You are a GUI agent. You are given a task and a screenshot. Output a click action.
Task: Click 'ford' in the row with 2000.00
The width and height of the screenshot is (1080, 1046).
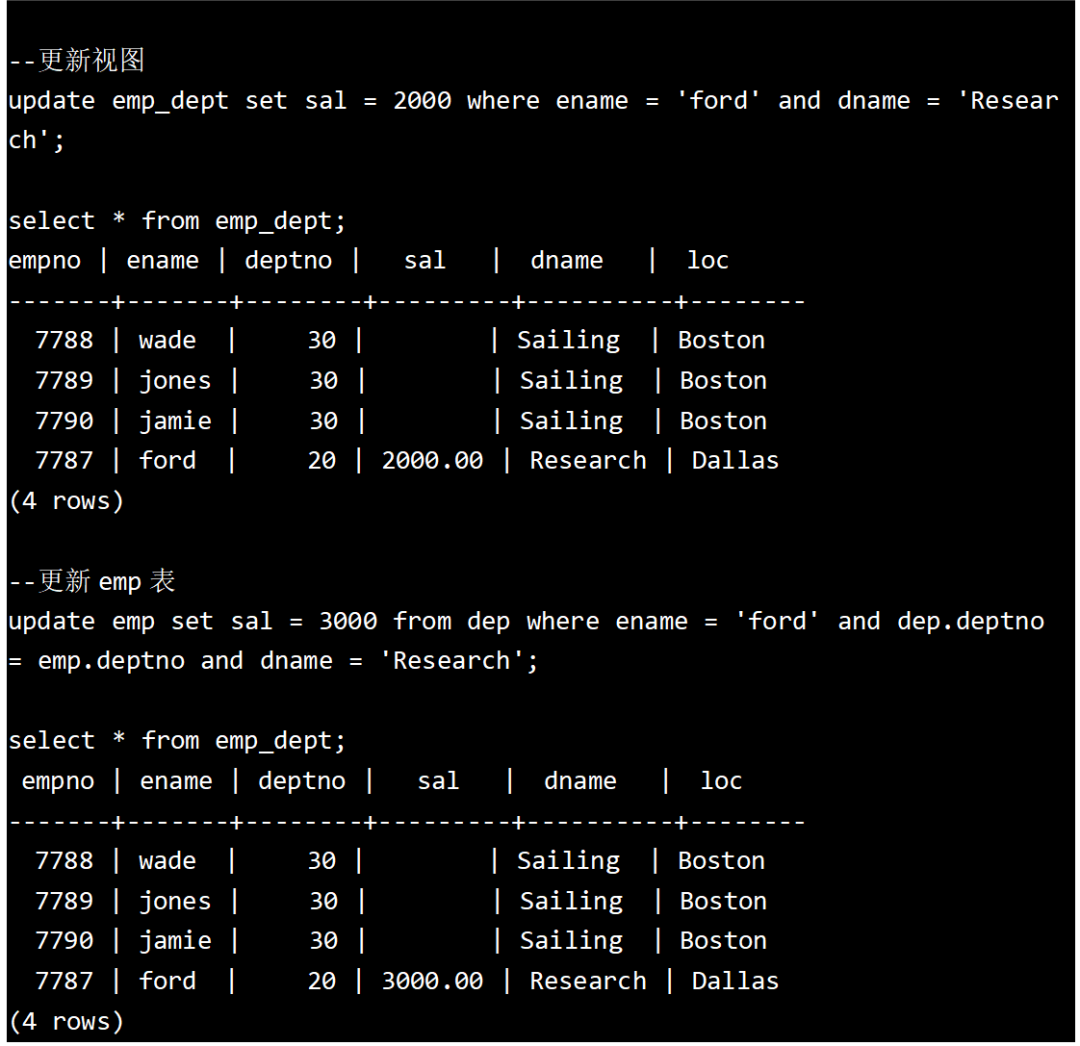click(x=167, y=461)
